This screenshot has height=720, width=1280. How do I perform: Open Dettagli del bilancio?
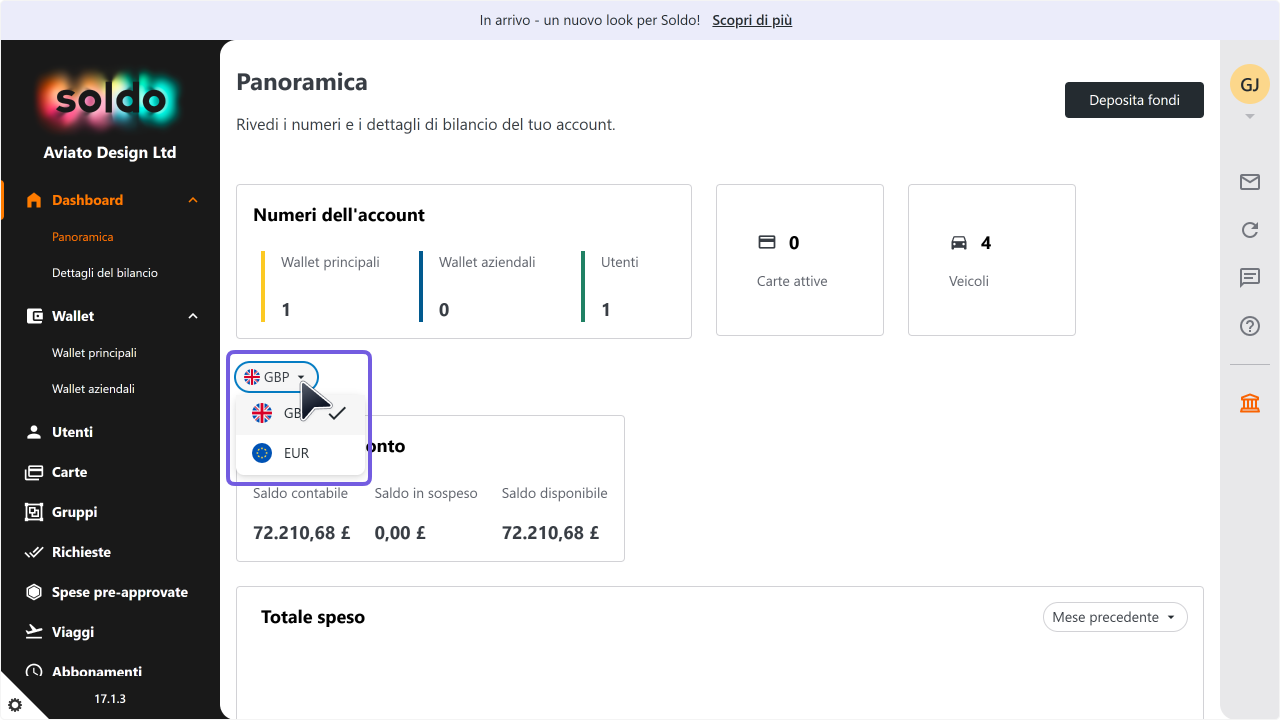pyautogui.click(x=105, y=273)
